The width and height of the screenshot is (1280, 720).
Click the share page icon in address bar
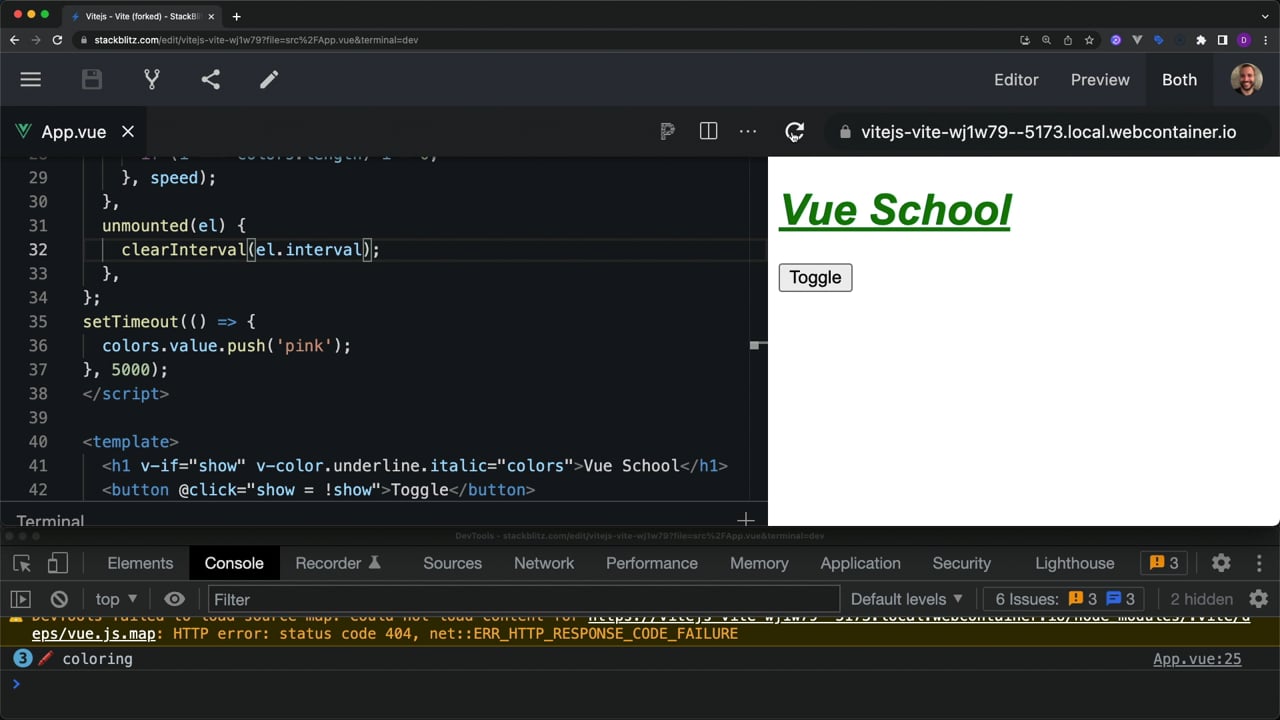click(1067, 40)
